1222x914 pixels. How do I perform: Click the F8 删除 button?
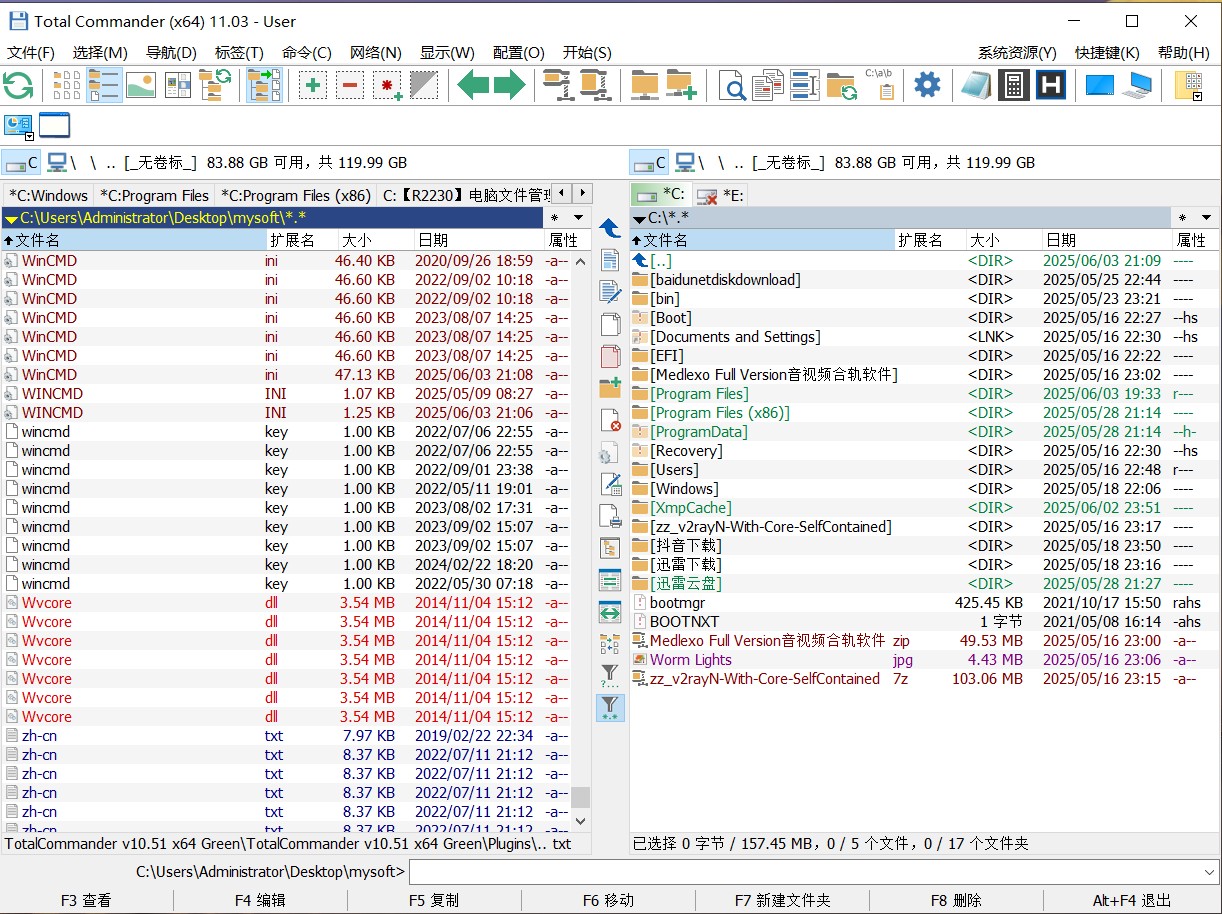pos(956,900)
